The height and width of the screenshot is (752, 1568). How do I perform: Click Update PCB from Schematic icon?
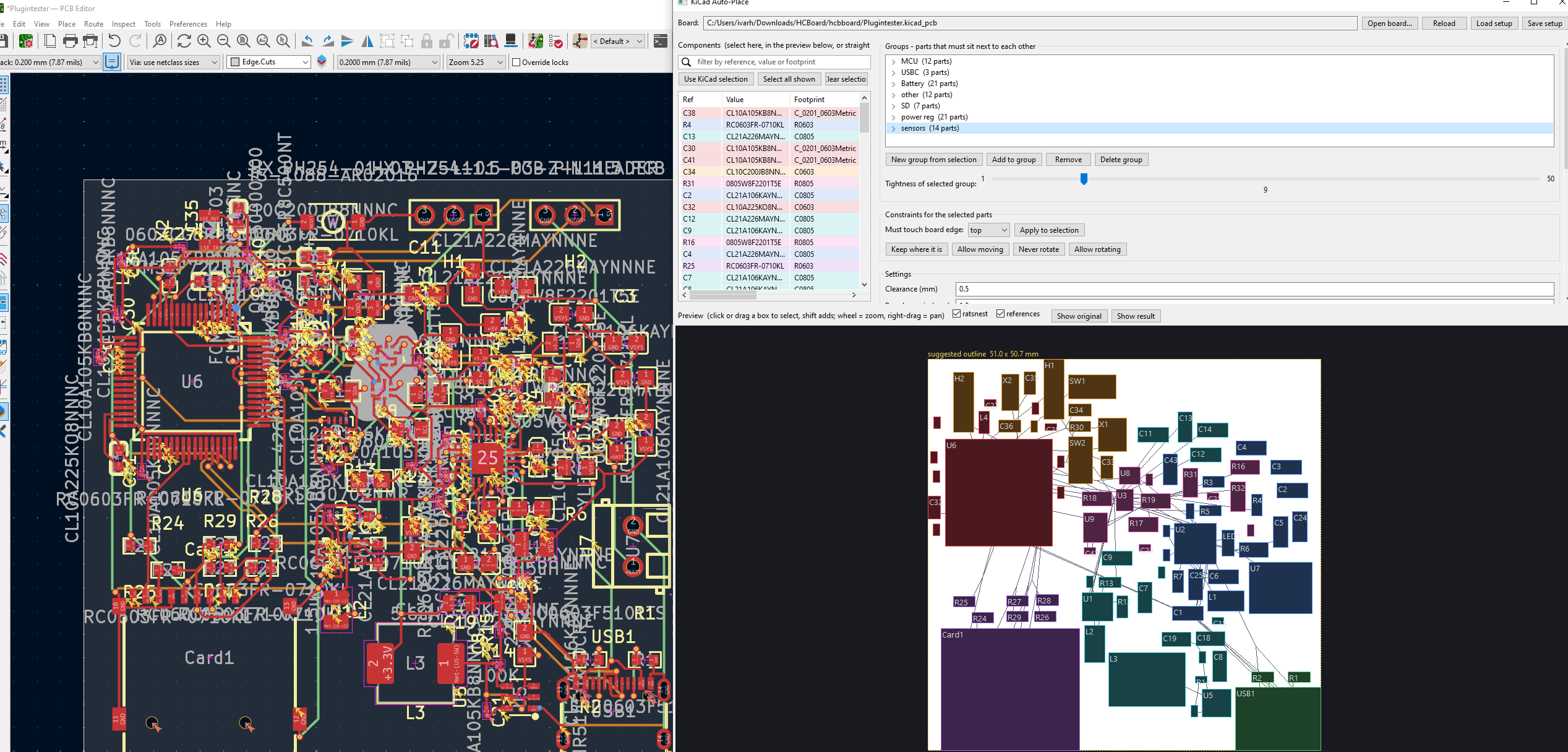536,41
